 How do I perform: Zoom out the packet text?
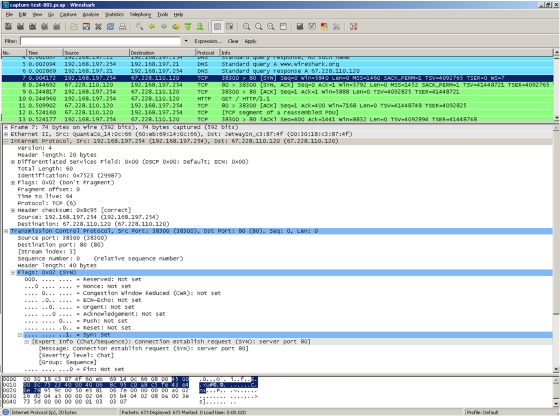click(259, 26)
